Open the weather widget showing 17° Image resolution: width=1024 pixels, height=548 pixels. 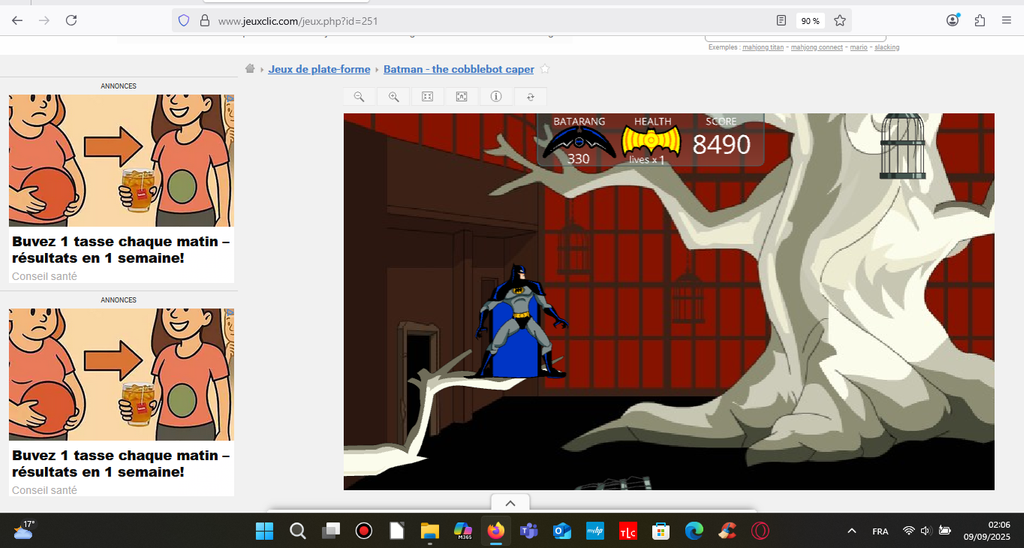[x=24, y=530]
